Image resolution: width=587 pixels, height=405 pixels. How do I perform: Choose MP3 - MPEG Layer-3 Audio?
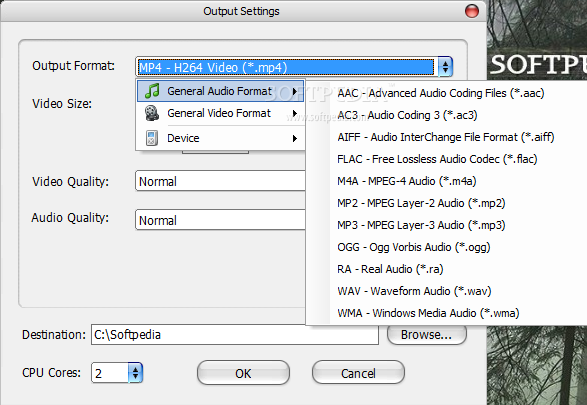pyautogui.click(x=421, y=225)
